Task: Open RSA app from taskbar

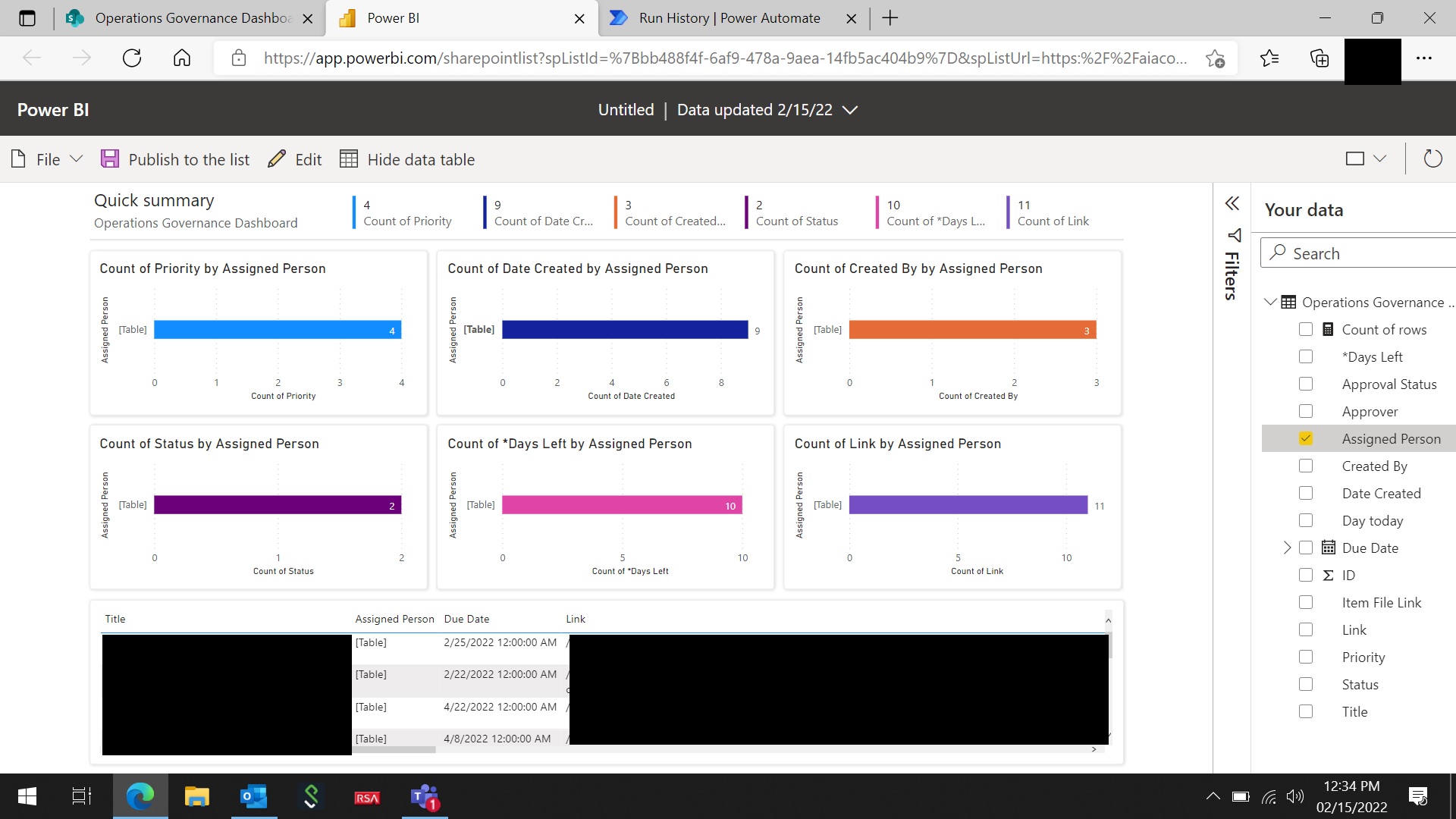Action: pos(367,798)
